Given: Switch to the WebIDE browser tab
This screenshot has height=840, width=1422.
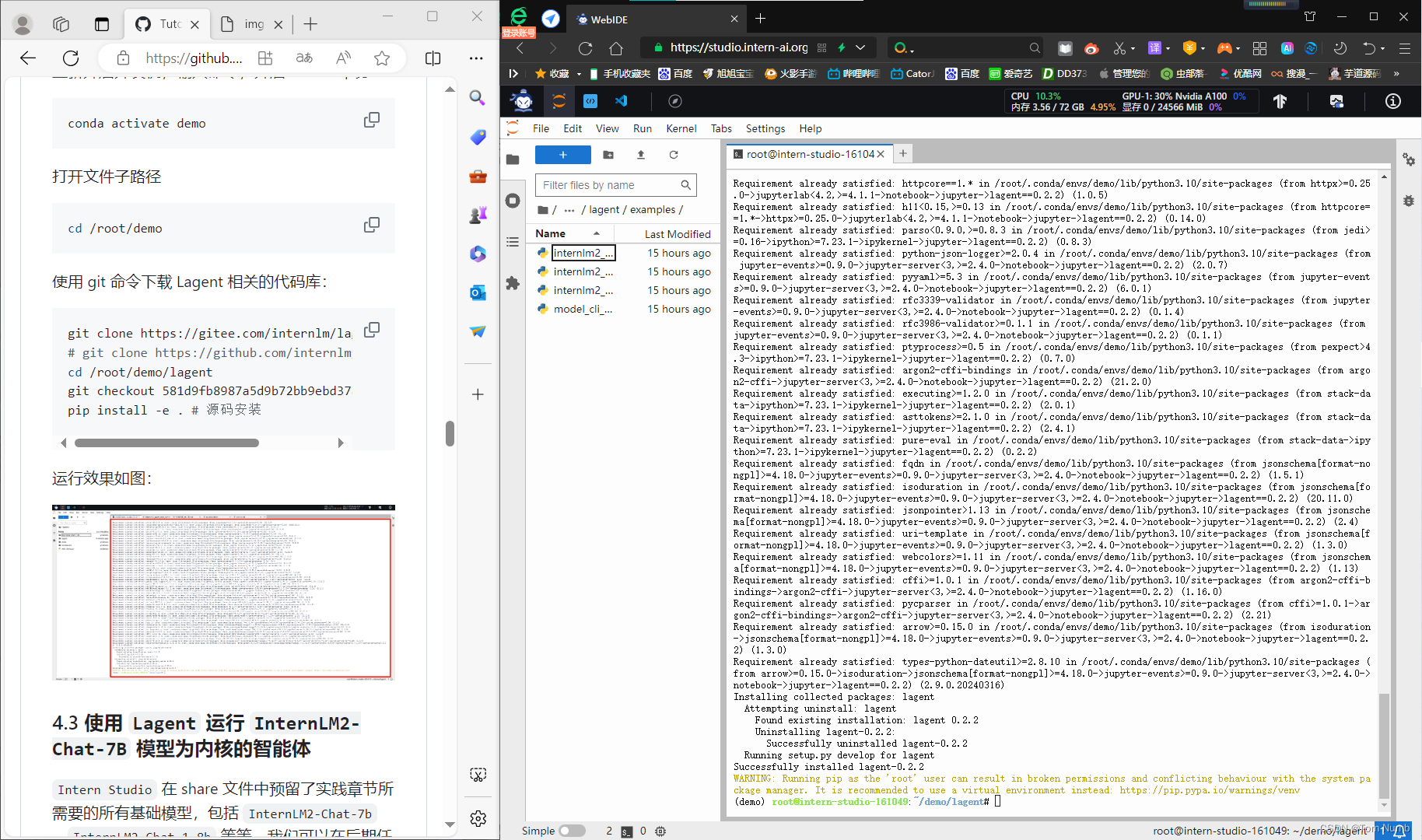Looking at the screenshot, I should point(657,19).
